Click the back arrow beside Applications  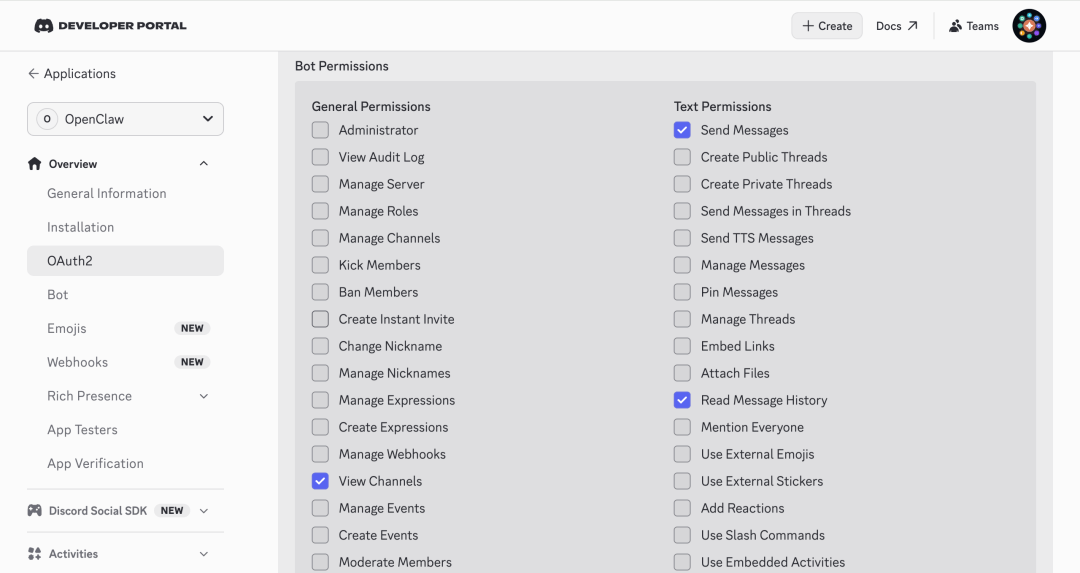pos(33,74)
